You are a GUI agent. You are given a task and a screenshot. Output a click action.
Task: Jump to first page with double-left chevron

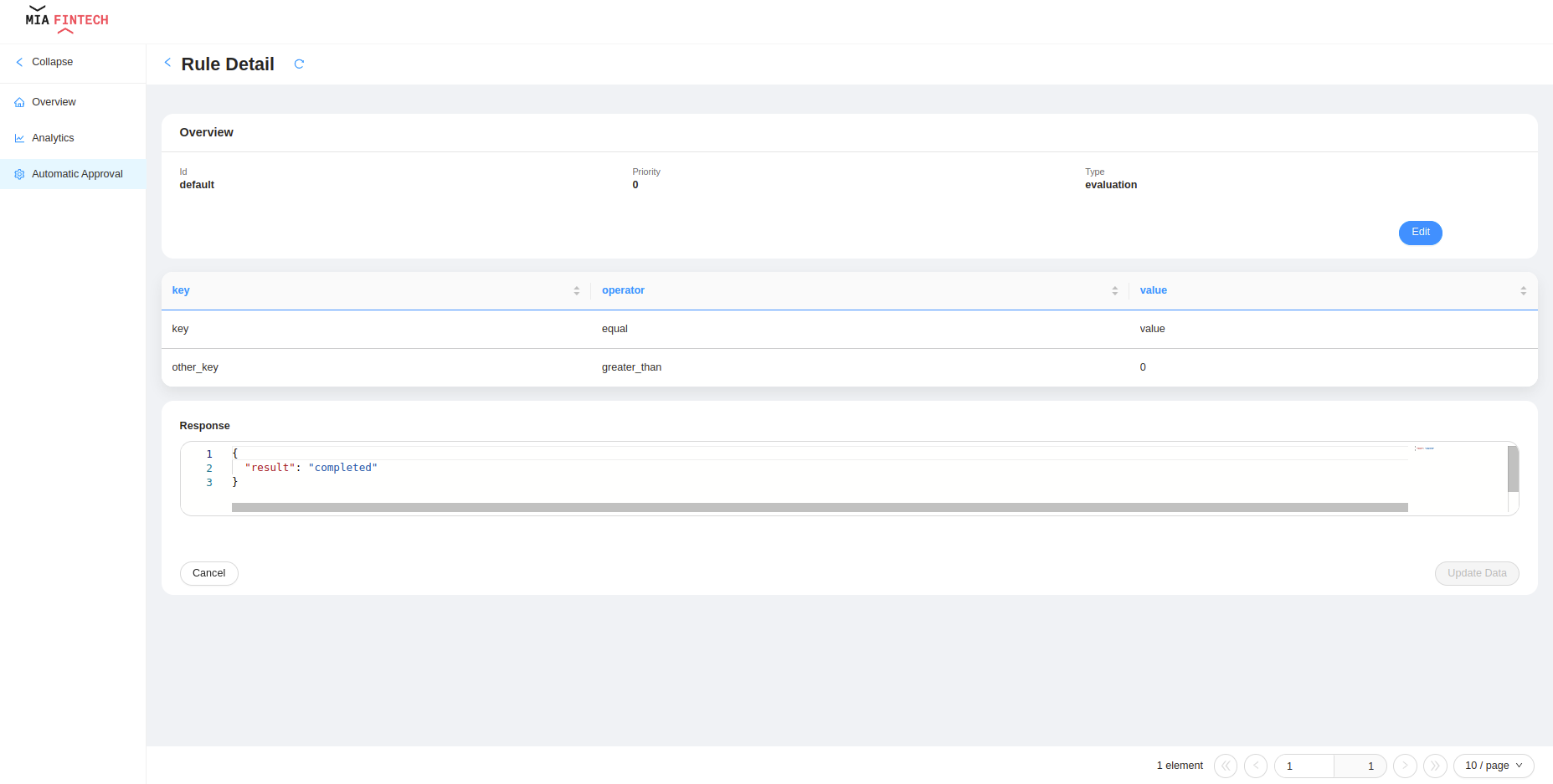pyautogui.click(x=1225, y=766)
